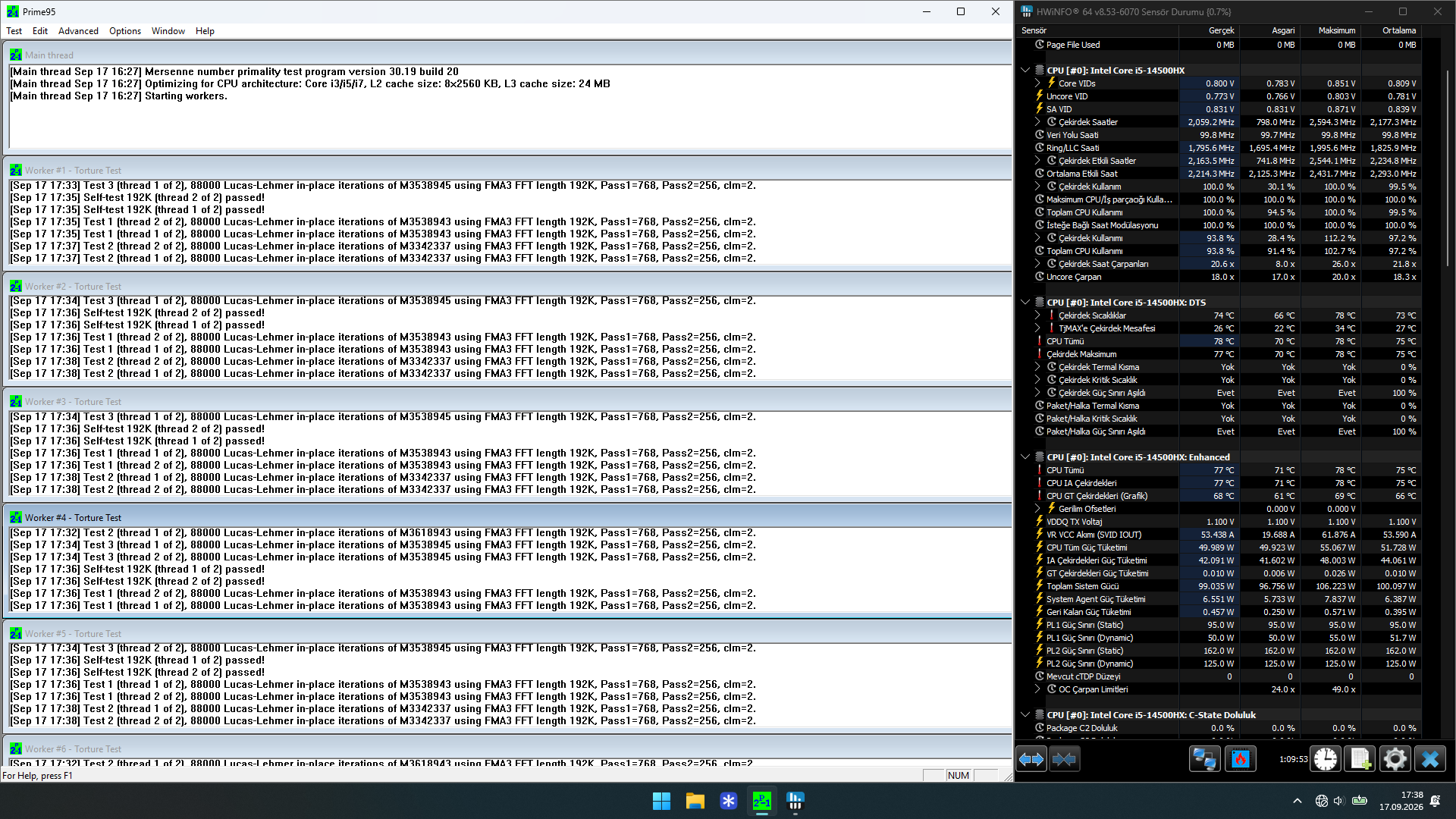Expand the Çekirdek Saat Çarpanları row
Image resolution: width=1456 pixels, height=819 pixels.
click(1037, 264)
